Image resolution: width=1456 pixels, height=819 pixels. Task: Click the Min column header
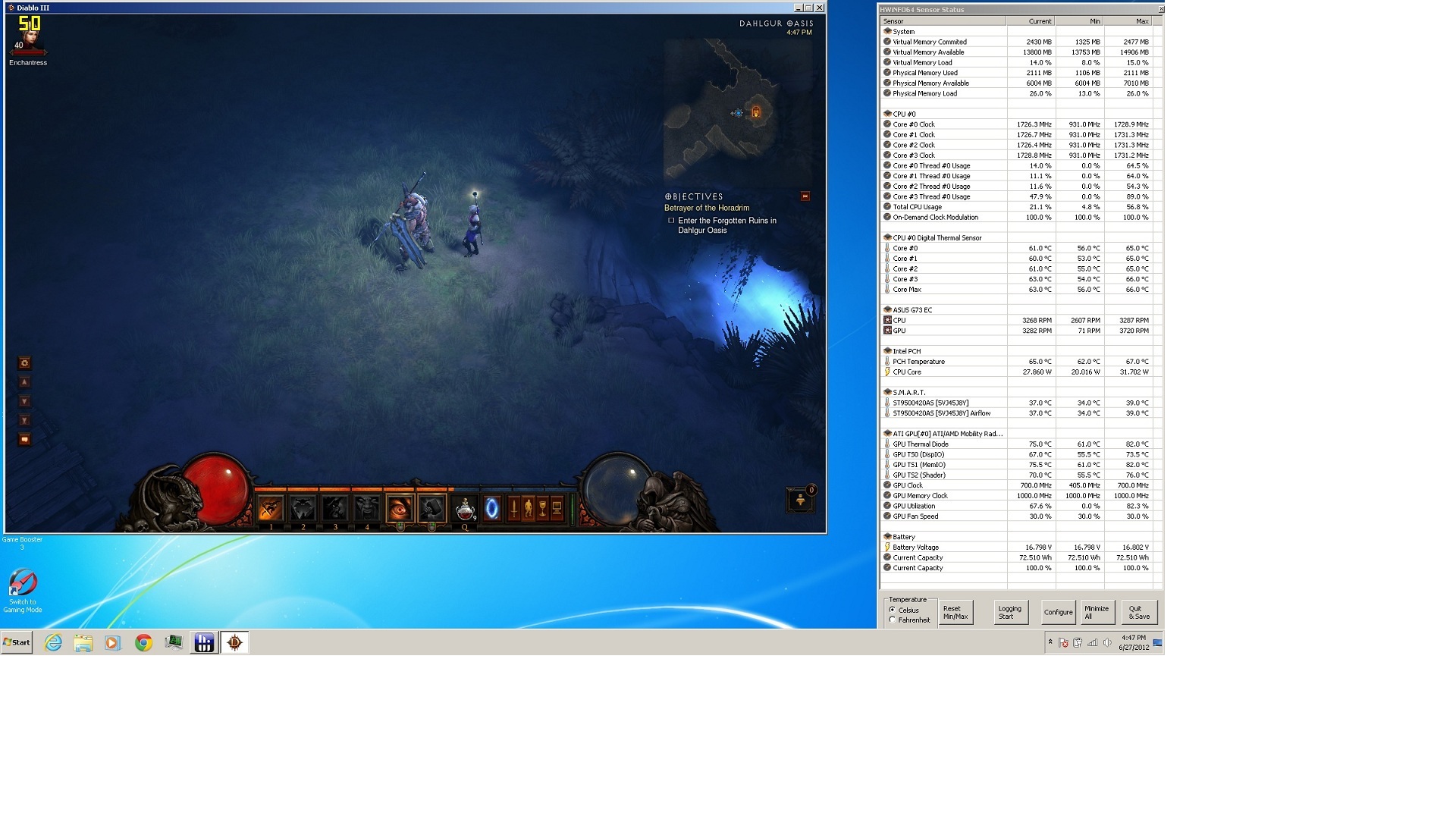[1079, 21]
